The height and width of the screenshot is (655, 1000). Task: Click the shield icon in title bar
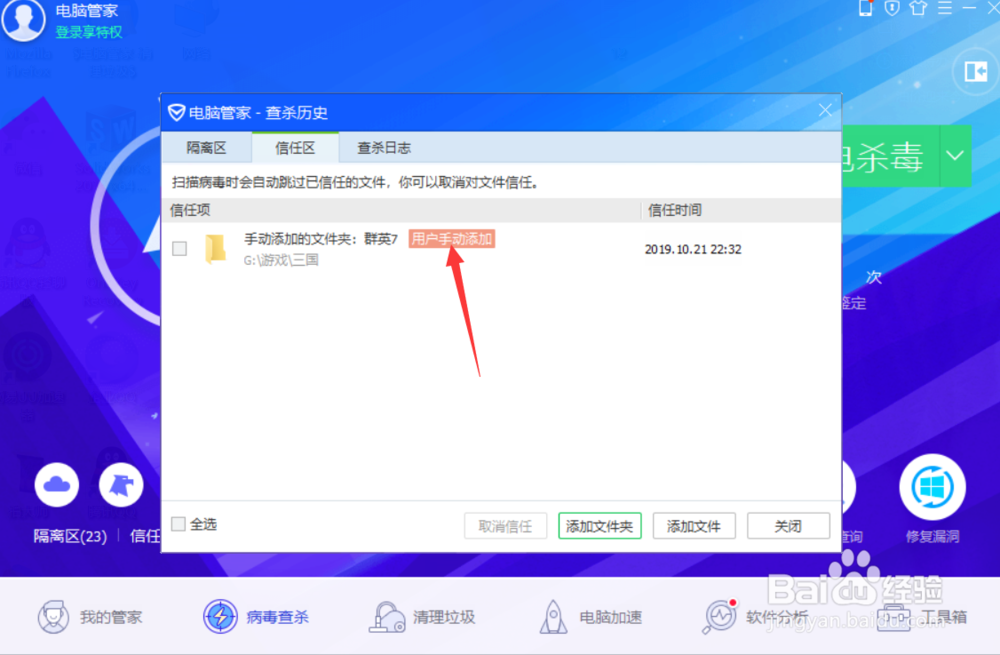(x=892, y=8)
